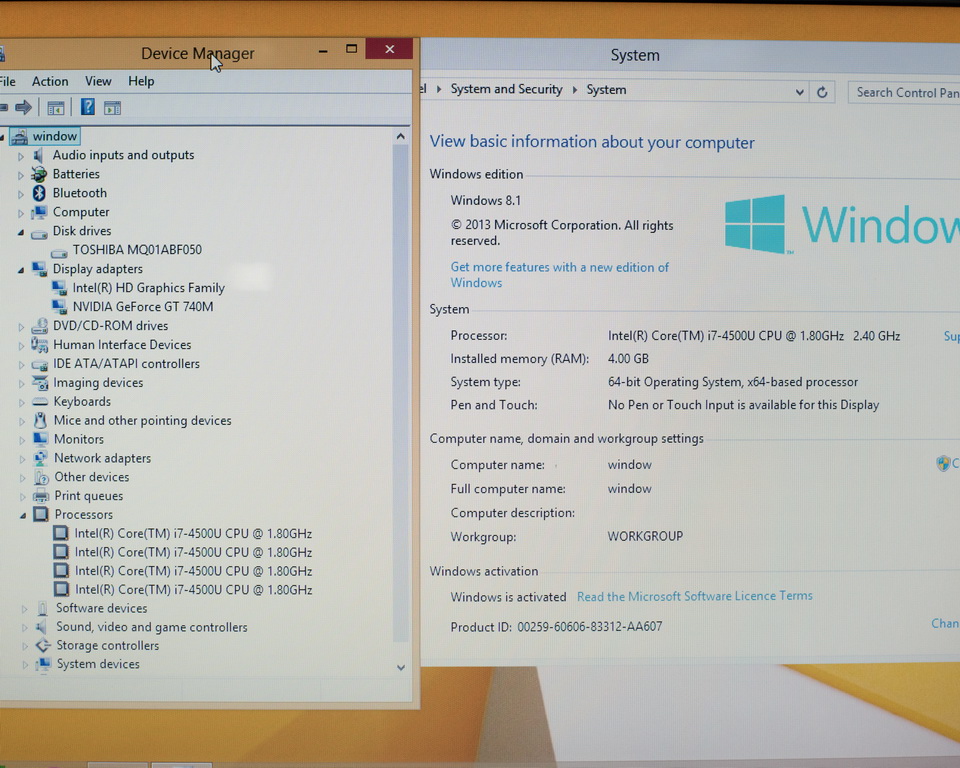The height and width of the screenshot is (768, 960).
Task: Open Read the Microsoft Software Licence Terms link
Action: pyautogui.click(x=695, y=596)
